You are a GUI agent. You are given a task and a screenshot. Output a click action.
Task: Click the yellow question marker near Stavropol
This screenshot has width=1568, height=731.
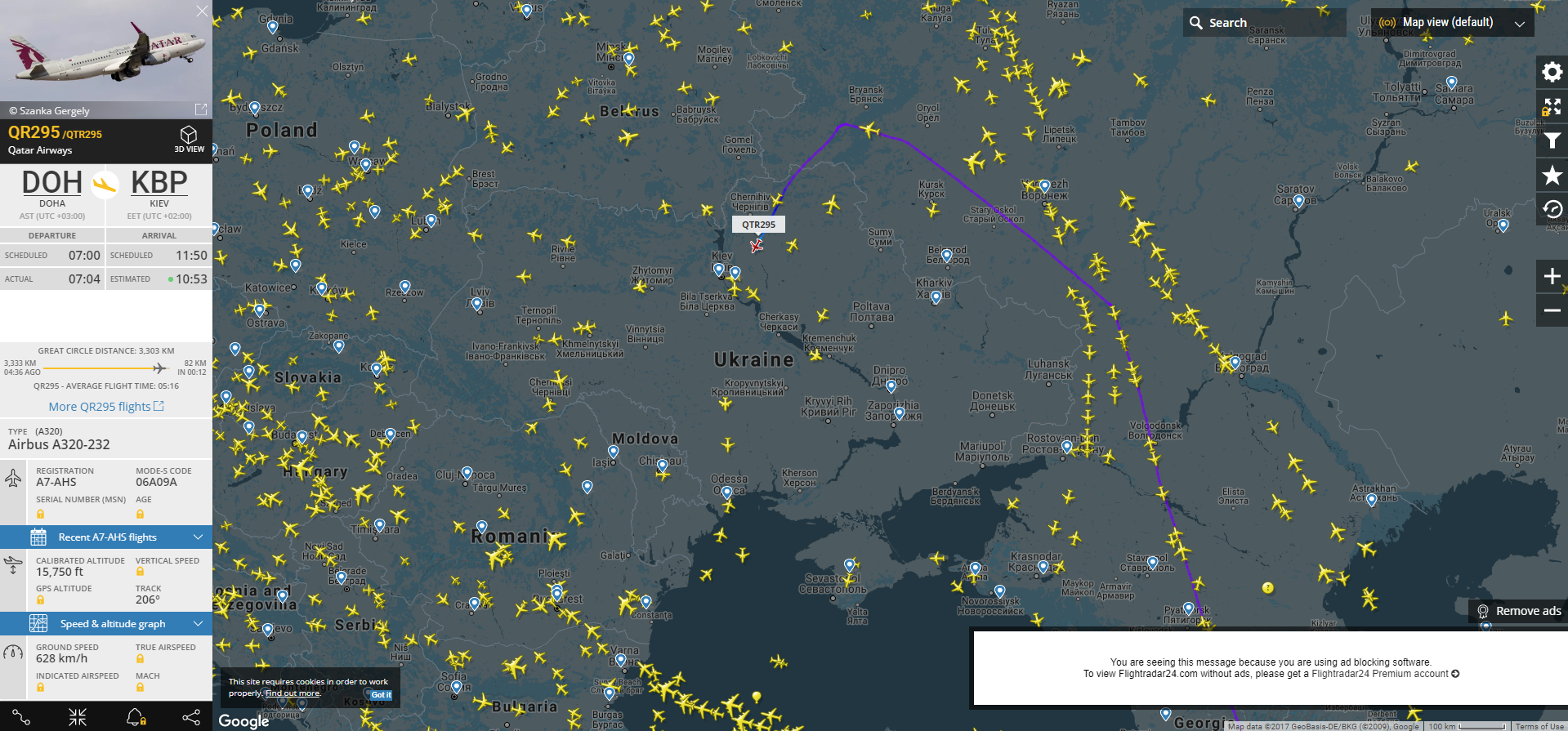pos(1267,587)
